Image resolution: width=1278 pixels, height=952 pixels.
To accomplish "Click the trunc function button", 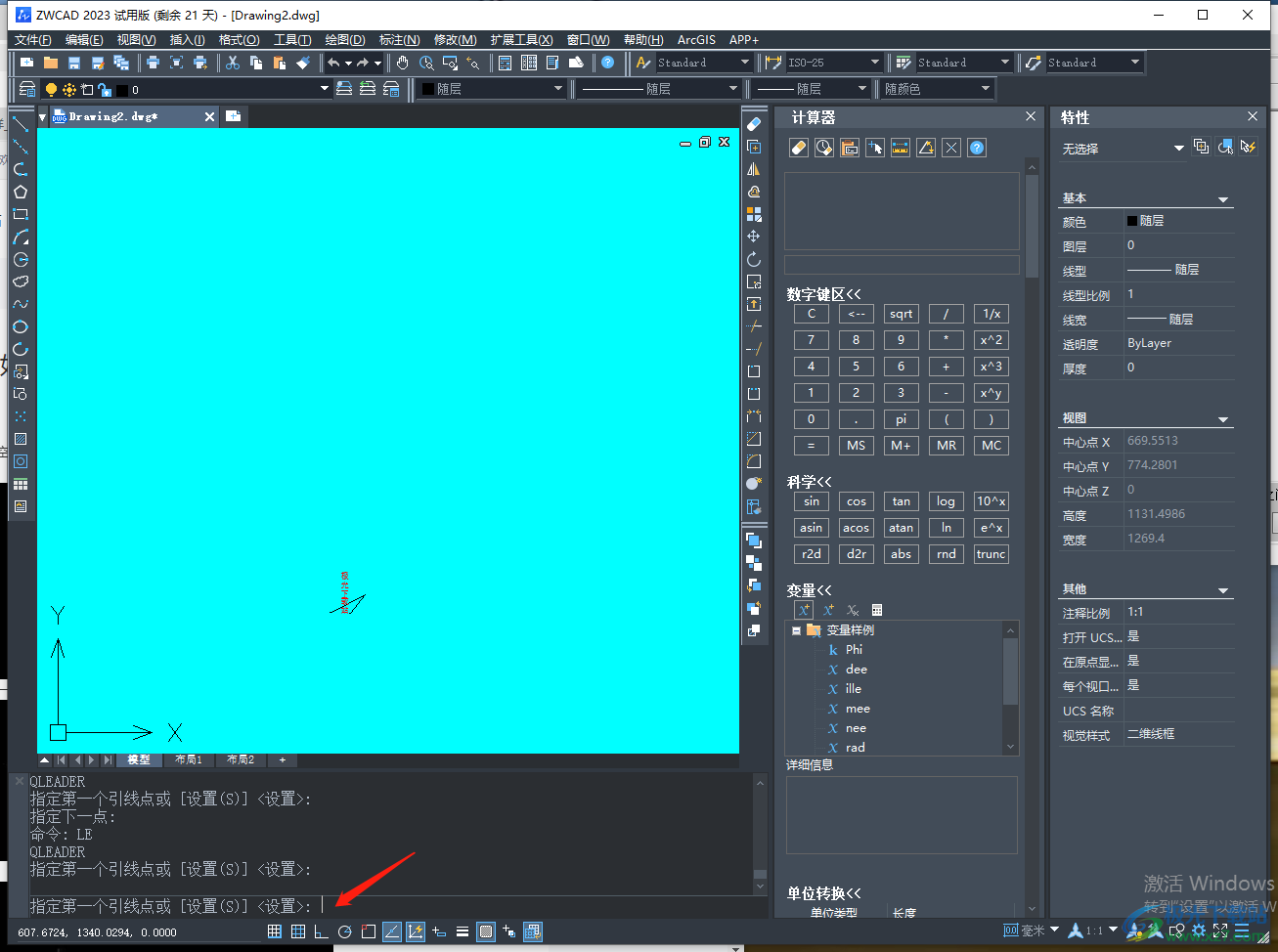I will pos(991,554).
